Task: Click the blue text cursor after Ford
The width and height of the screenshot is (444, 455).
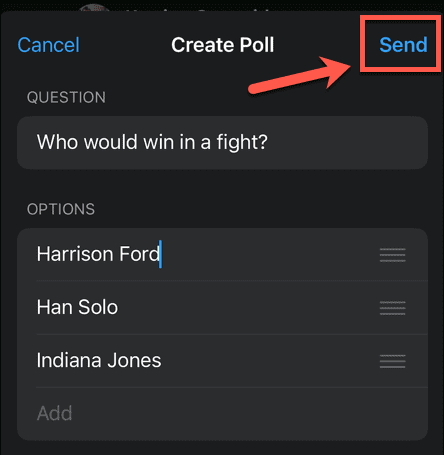Action: [161, 254]
